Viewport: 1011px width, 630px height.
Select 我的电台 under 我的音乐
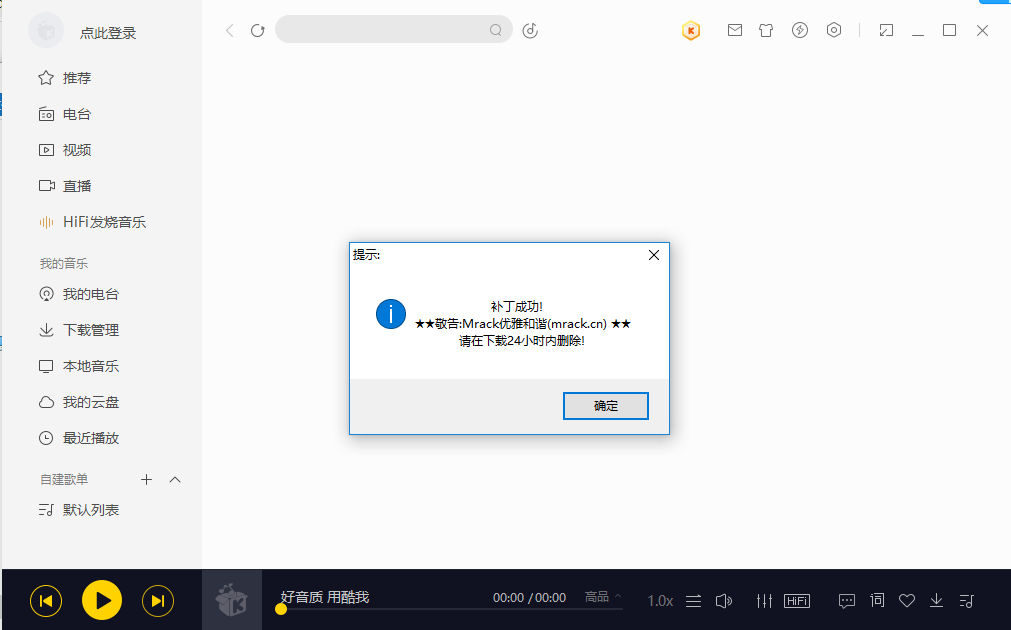[79, 294]
